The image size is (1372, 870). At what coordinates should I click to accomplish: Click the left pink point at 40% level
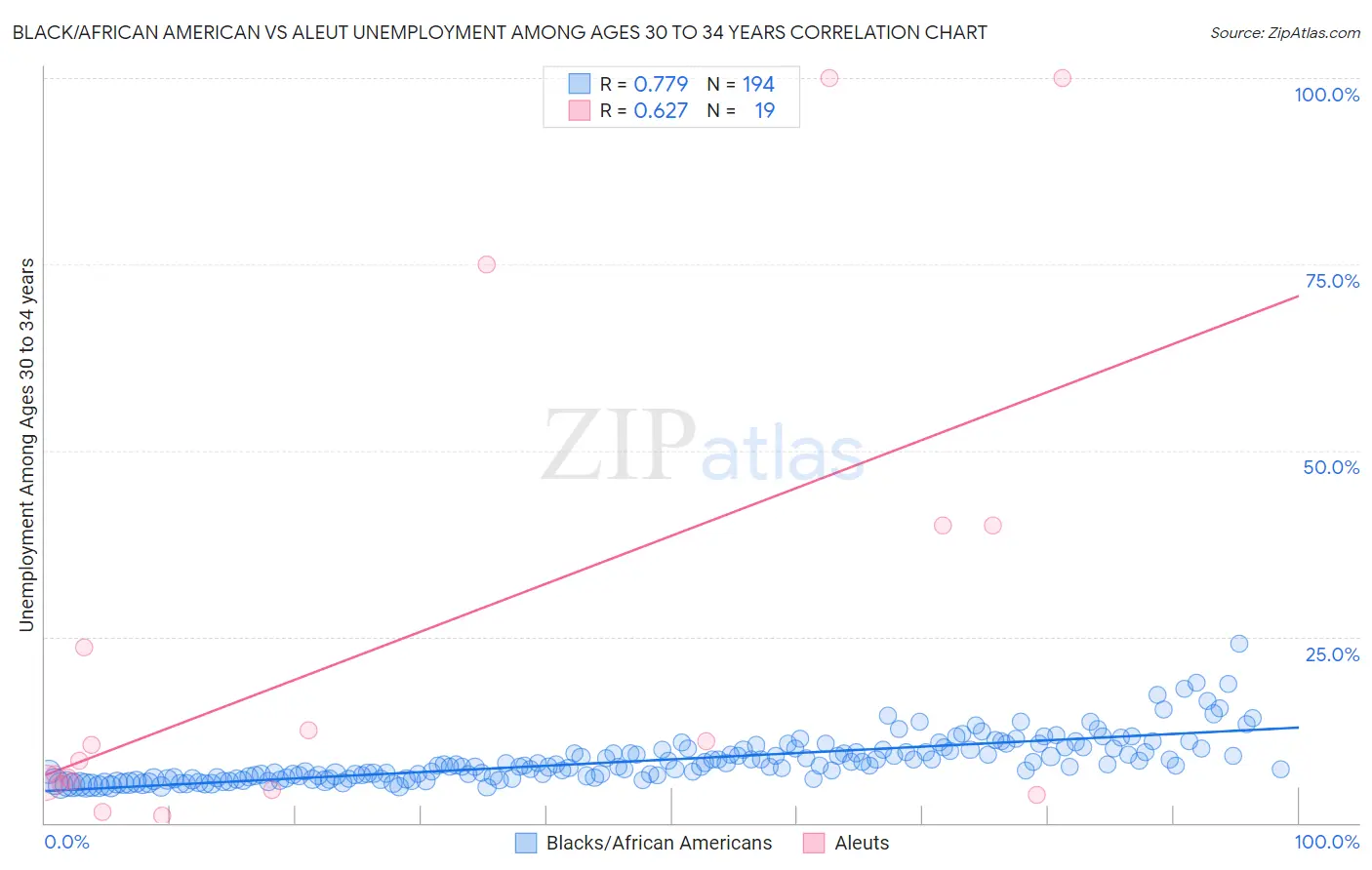pyautogui.click(x=943, y=525)
